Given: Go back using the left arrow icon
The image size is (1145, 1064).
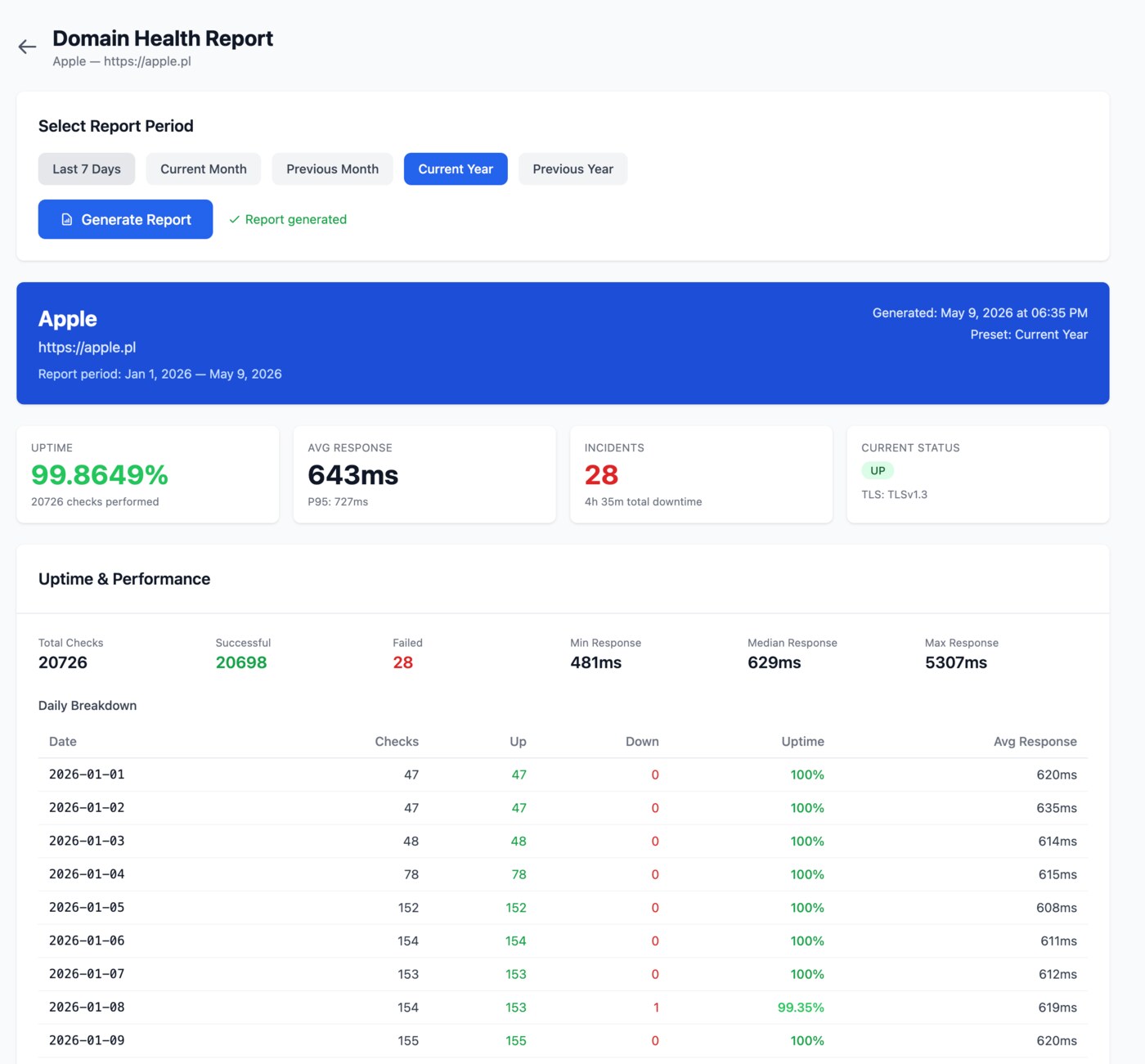Looking at the screenshot, I should [27, 47].
